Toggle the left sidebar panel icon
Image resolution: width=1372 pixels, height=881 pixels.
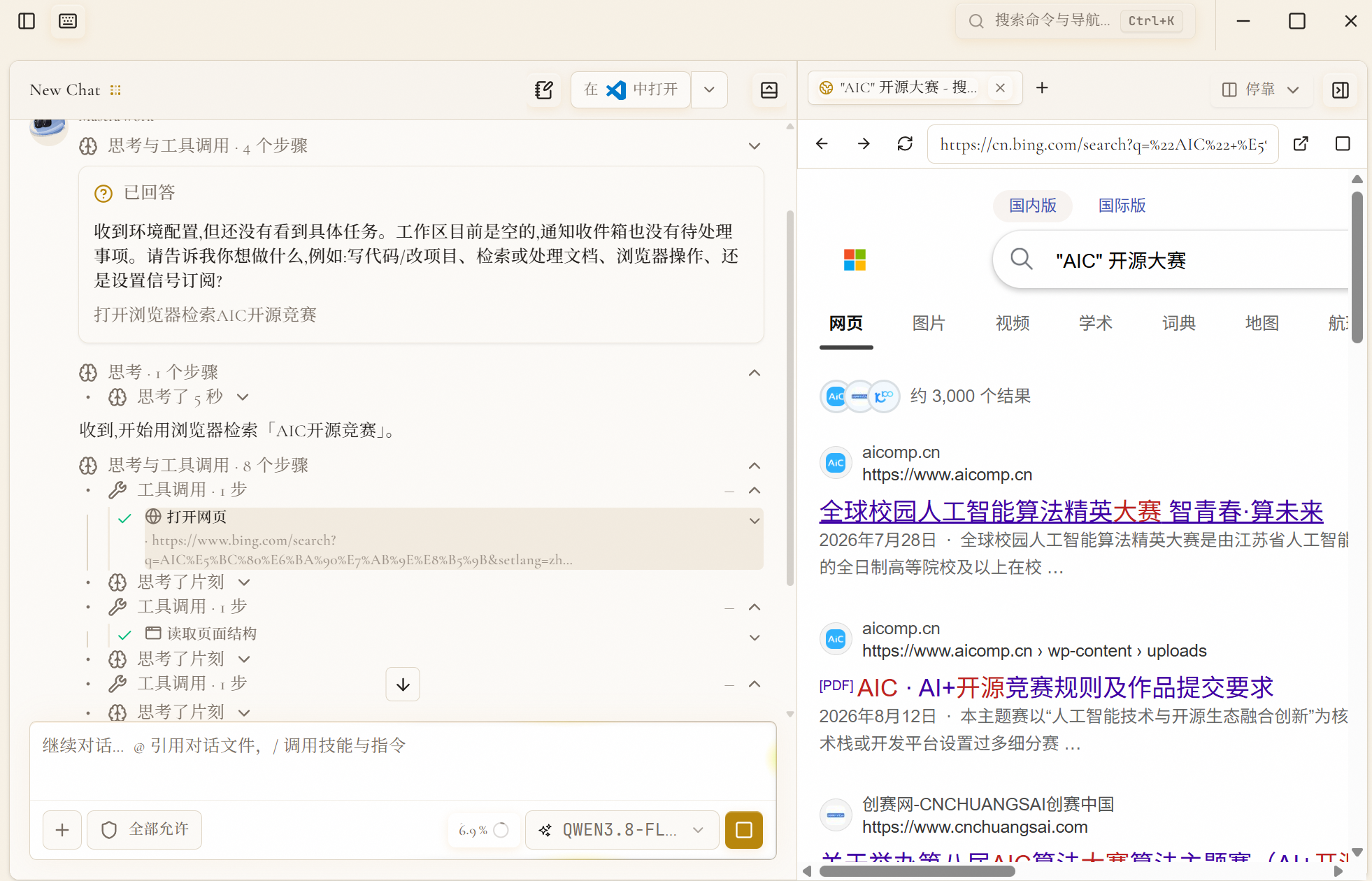(x=27, y=21)
